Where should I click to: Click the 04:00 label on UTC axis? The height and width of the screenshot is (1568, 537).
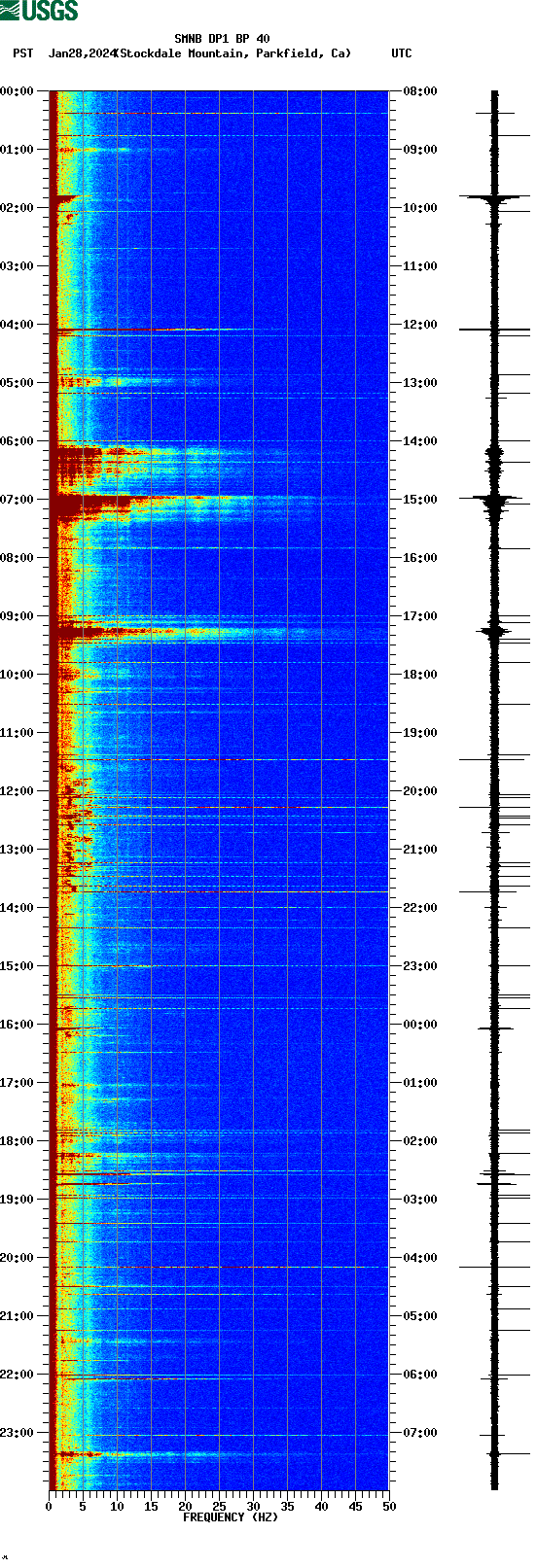coord(420,1258)
